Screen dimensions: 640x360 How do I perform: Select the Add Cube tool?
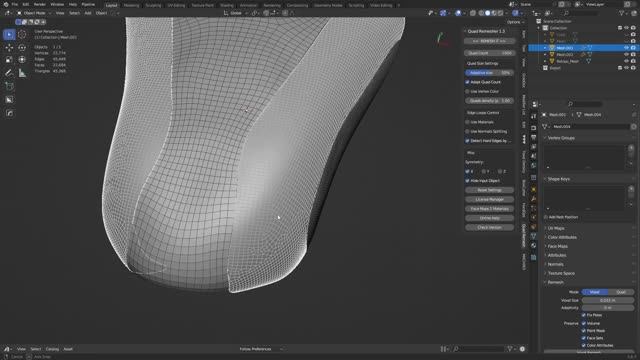coord(9,86)
